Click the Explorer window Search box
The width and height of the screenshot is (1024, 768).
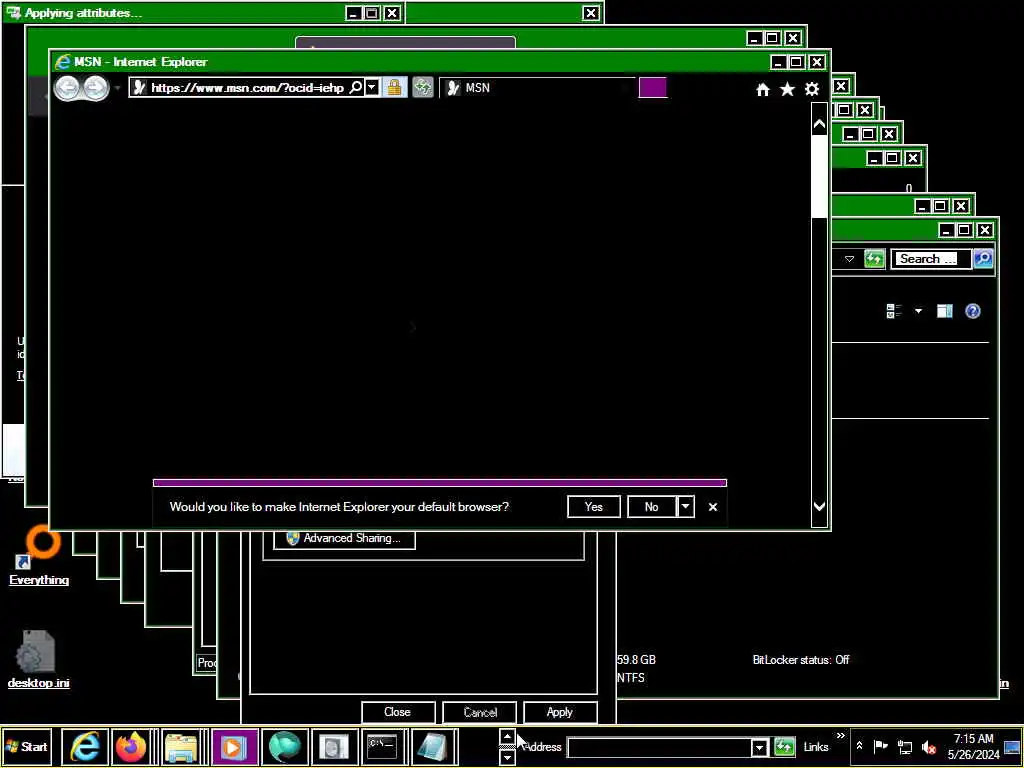[930, 259]
